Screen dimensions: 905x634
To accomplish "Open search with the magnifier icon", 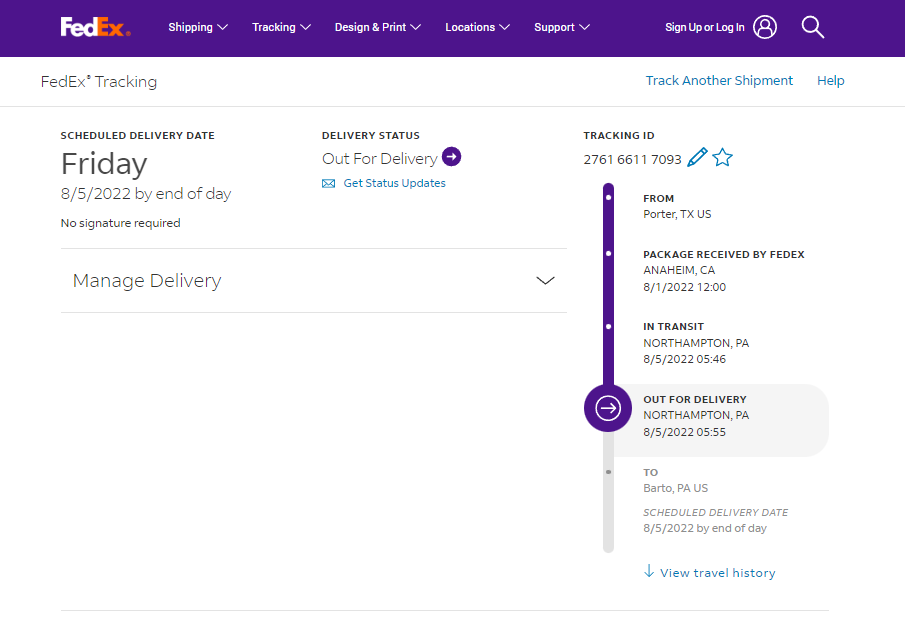I will pyautogui.click(x=813, y=27).
